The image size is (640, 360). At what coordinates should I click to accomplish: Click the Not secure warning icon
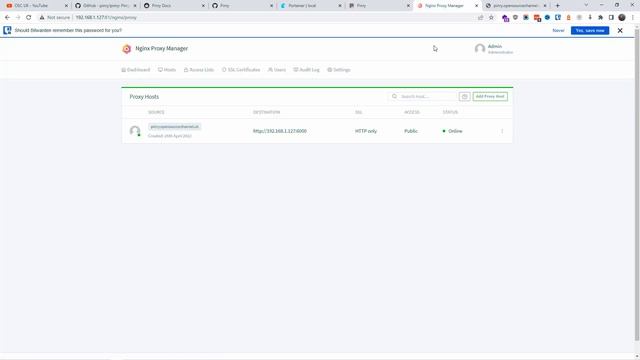pyautogui.click(x=42, y=18)
